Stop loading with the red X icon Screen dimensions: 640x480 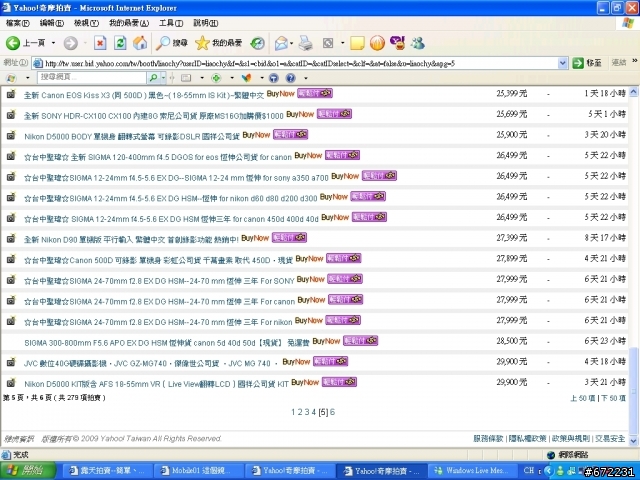100,43
